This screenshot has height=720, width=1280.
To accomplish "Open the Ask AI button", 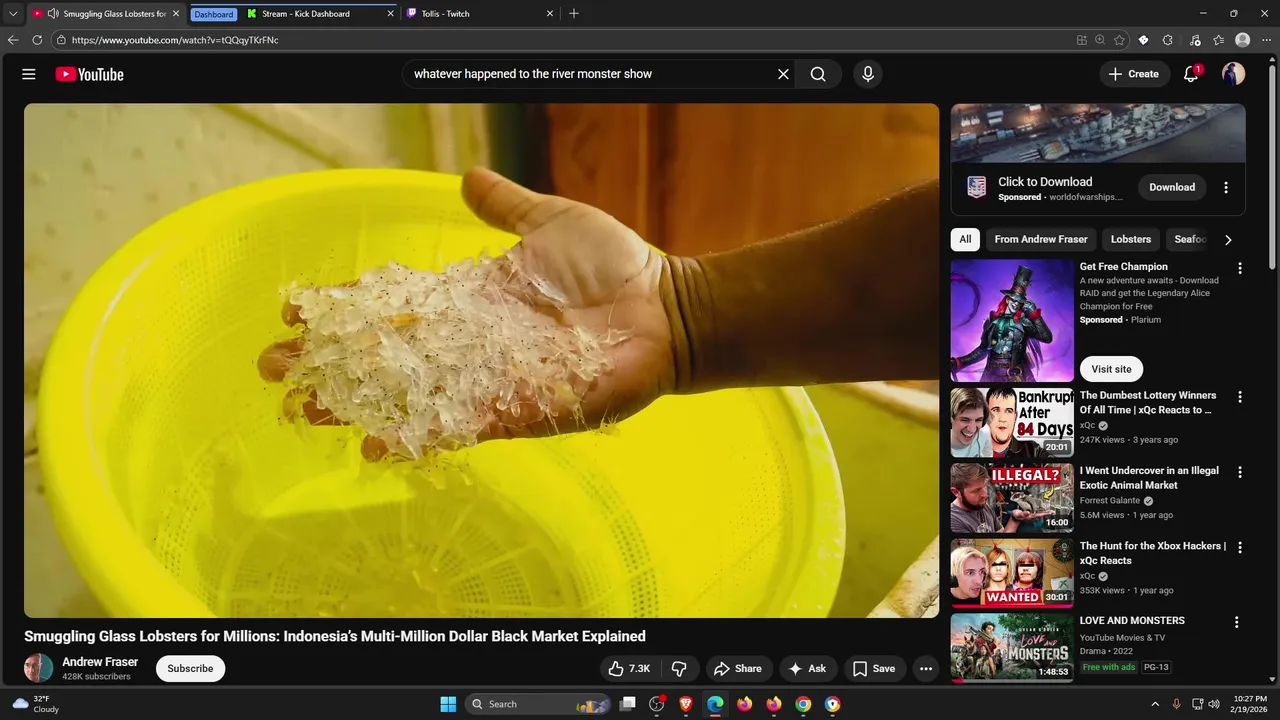I will pyautogui.click(x=807, y=668).
